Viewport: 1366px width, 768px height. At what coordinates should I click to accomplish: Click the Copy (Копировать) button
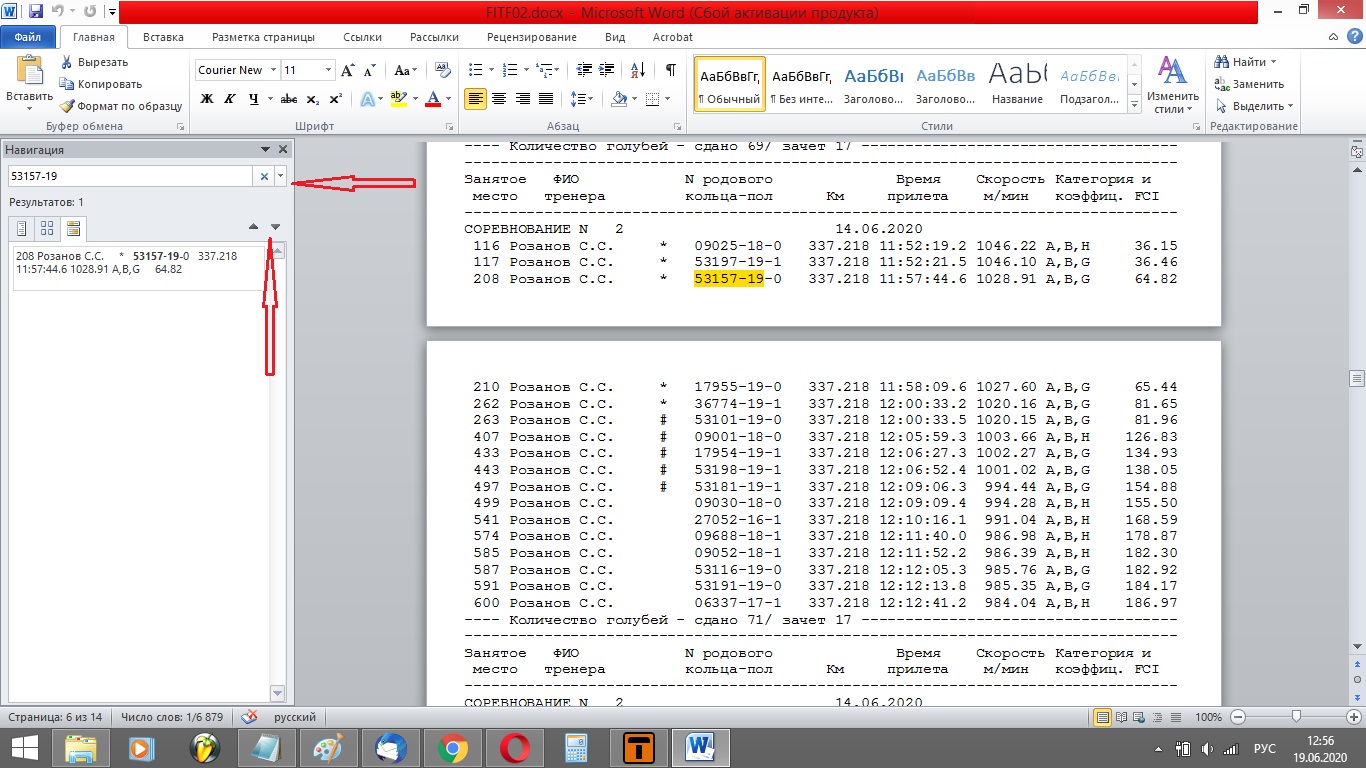99,84
